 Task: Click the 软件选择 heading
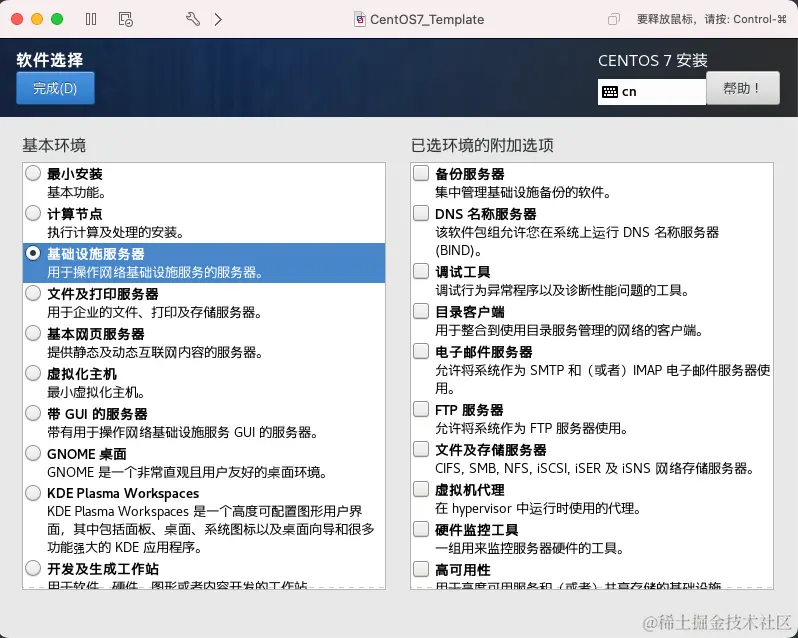coord(50,60)
